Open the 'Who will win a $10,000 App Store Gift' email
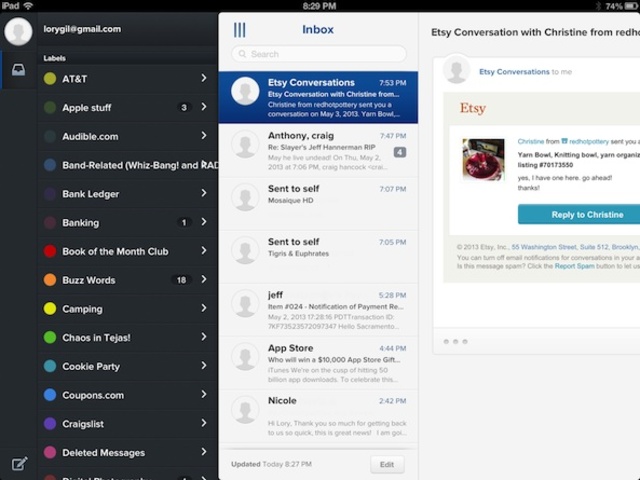The width and height of the screenshot is (640, 480). coord(318,362)
